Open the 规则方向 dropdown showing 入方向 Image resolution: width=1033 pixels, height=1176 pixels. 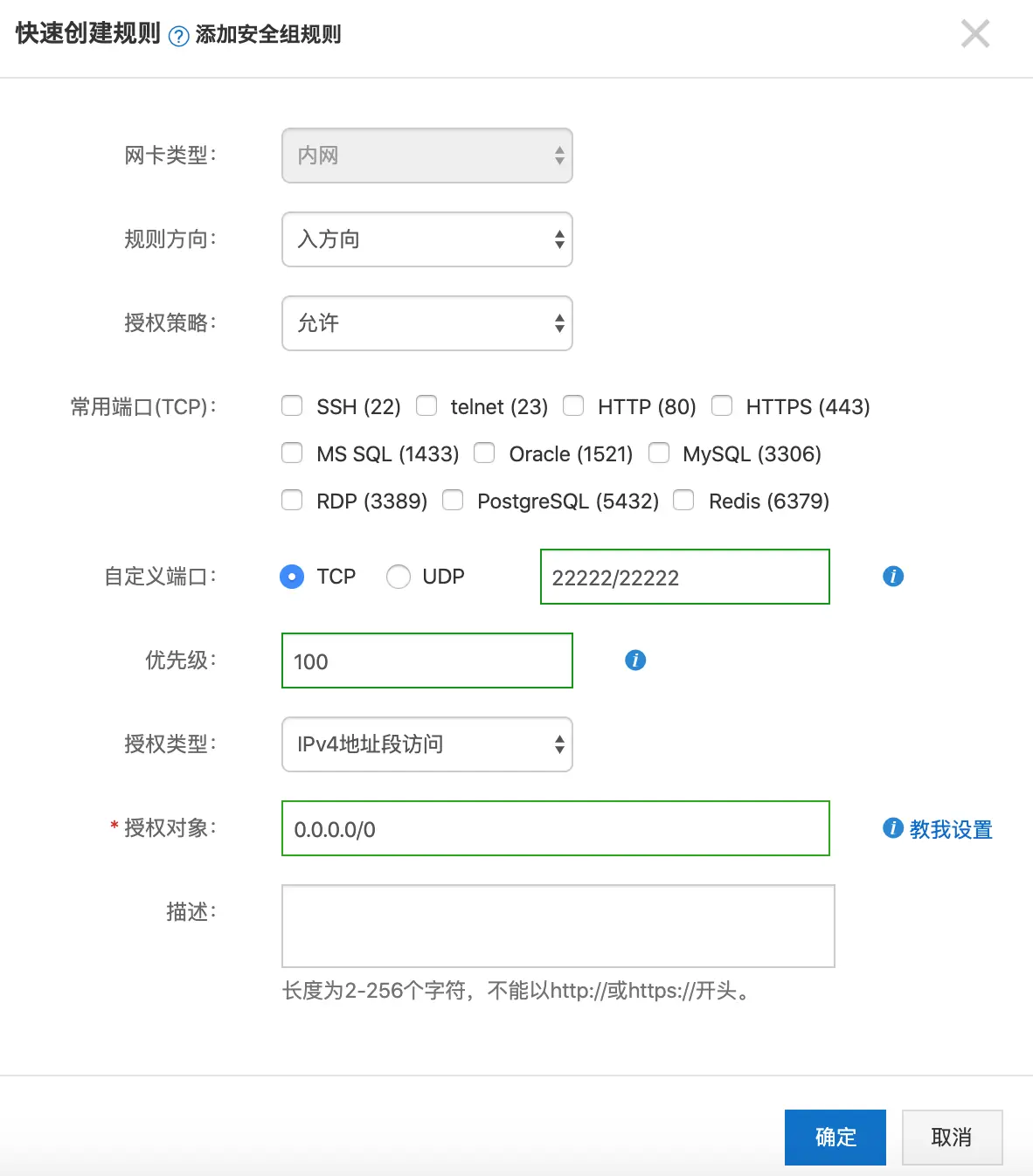(427, 239)
